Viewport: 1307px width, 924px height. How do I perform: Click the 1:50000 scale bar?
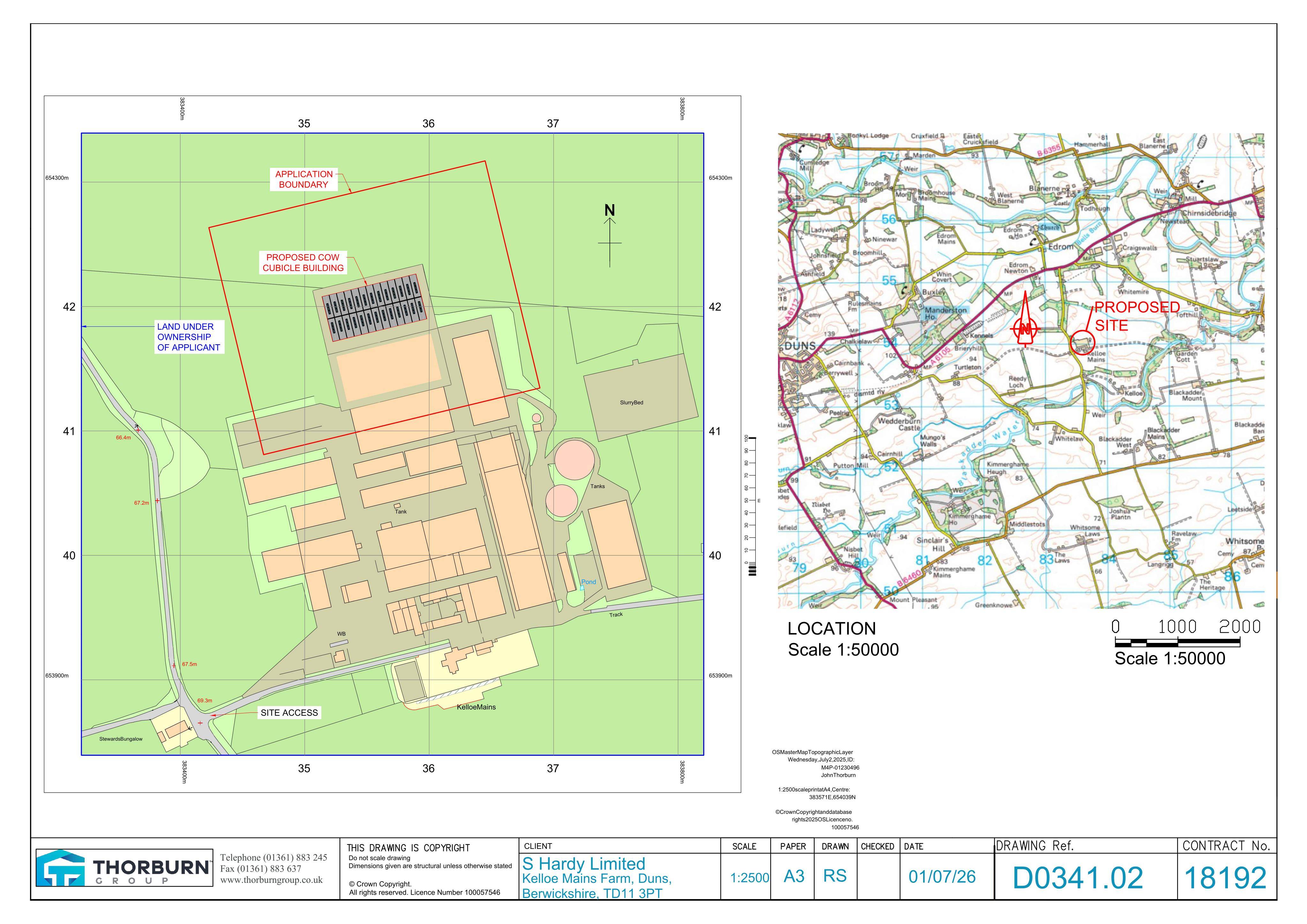pos(1177,643)
